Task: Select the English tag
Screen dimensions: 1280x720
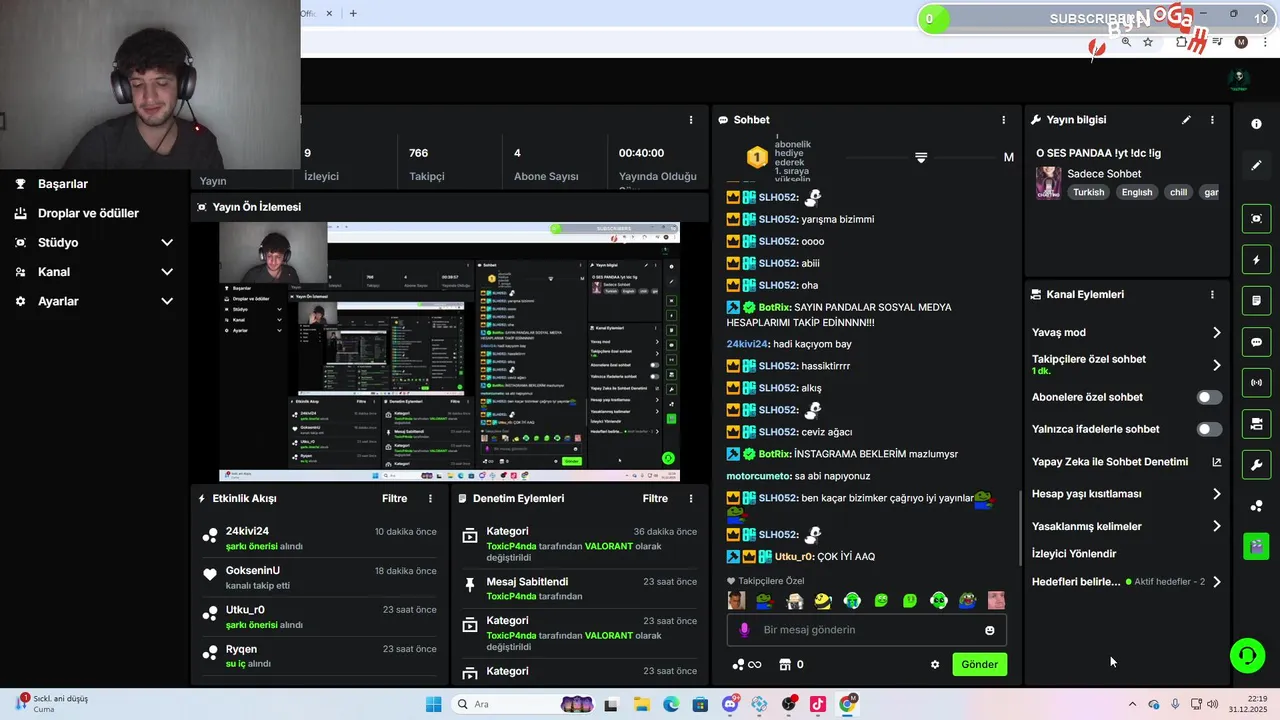Action: 1136,192
